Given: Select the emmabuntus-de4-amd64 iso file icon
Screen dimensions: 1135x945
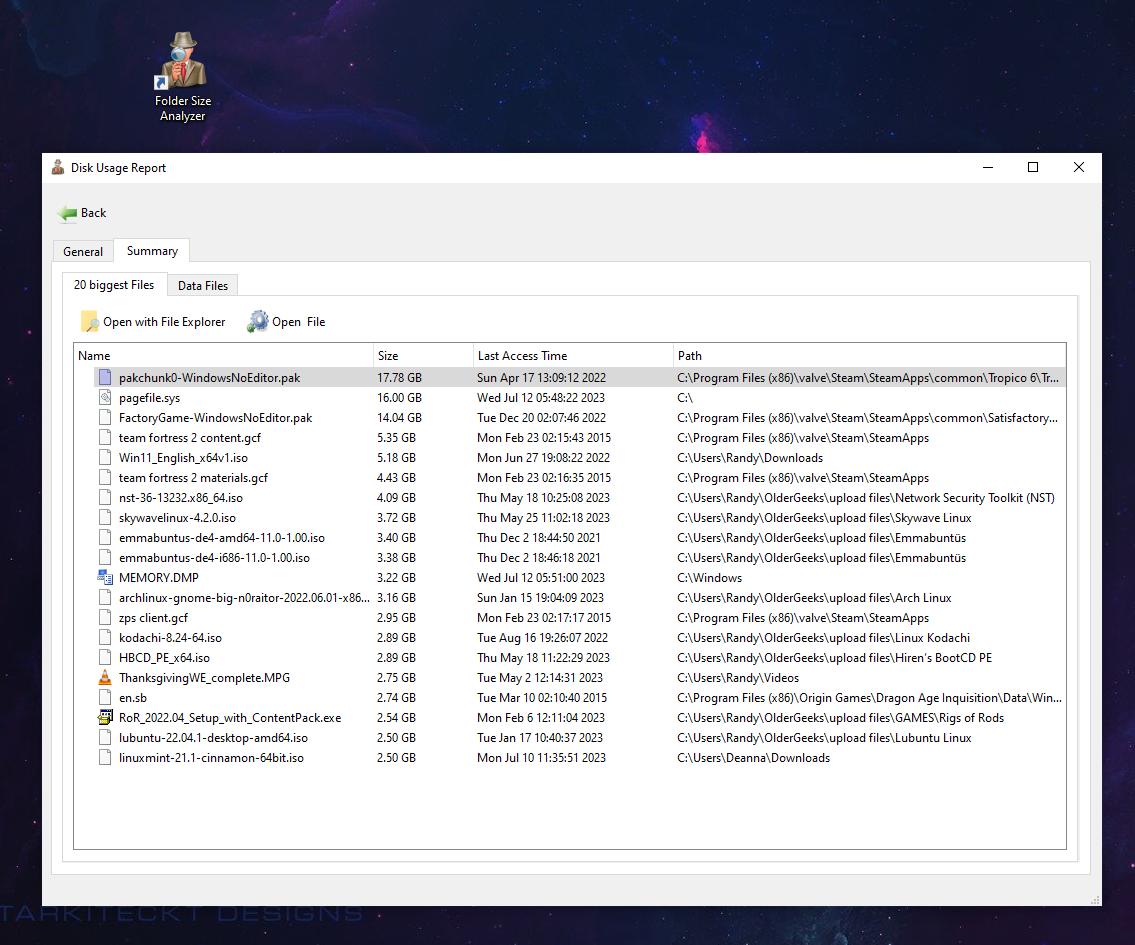Looking at the screenshot, I should point(105,538).
